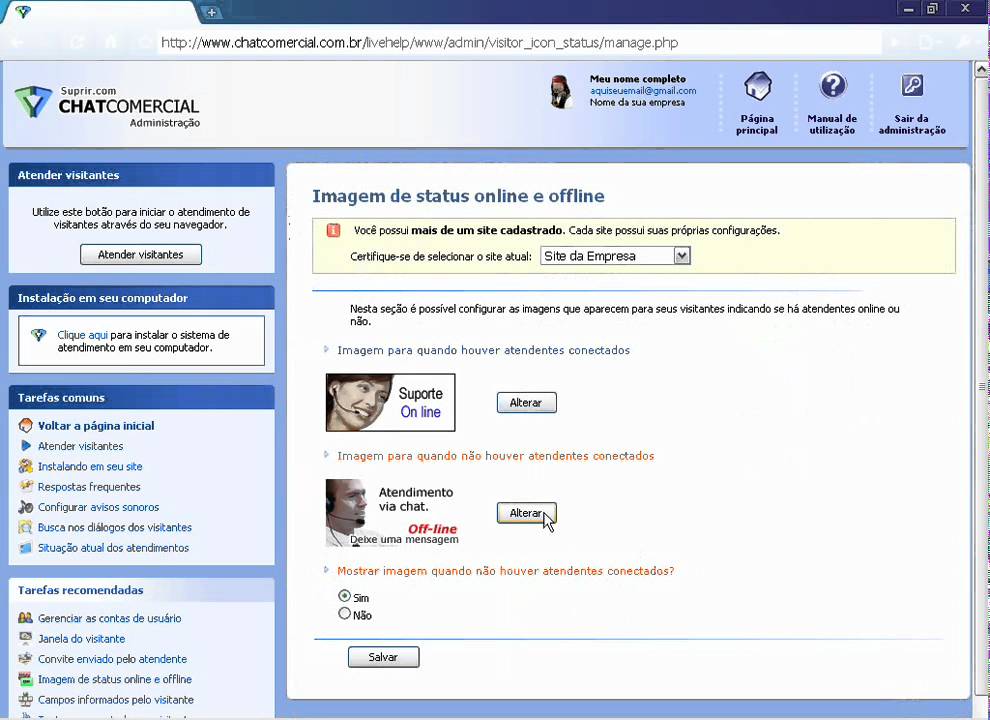Go to Voltar a página inicial link

click(x=96, y=426)
